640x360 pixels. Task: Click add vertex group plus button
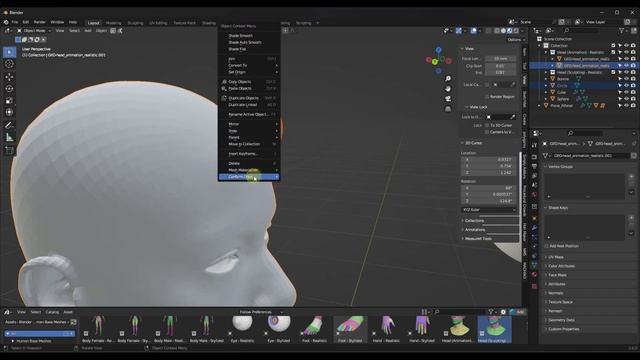pos(631,177)
